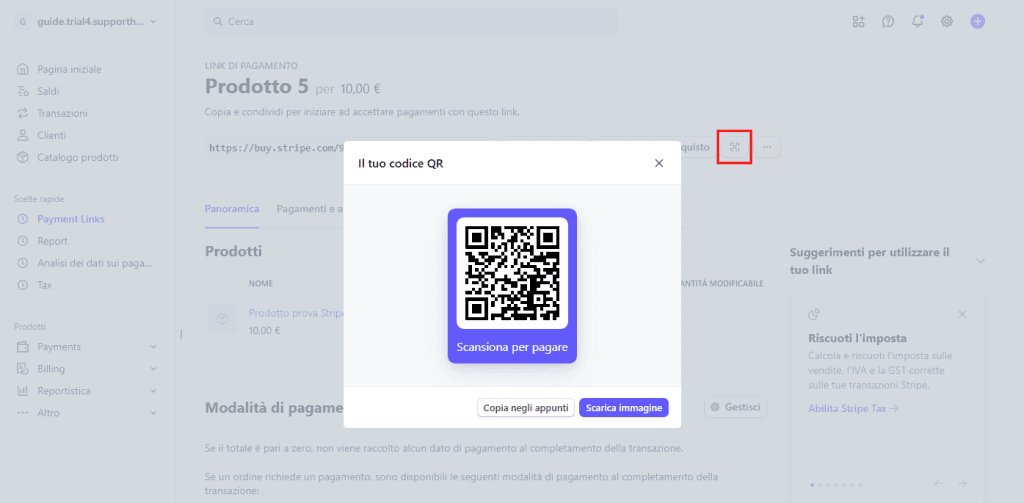Open Saldi in the sidebar
This screenshot has height=503, width=1024.
click(x=48, y=91)
